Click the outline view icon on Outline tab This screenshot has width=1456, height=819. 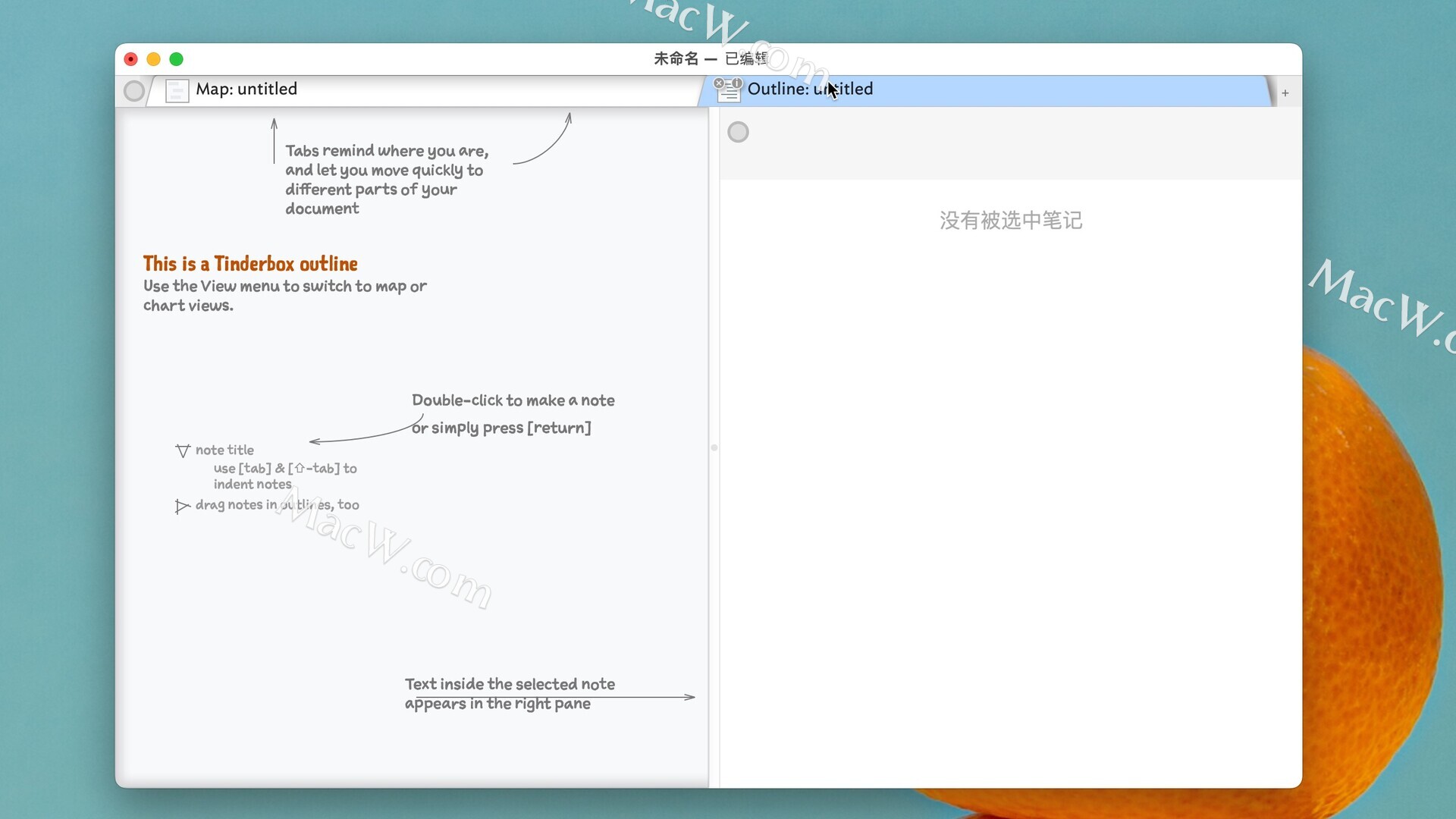pos(730,93)
